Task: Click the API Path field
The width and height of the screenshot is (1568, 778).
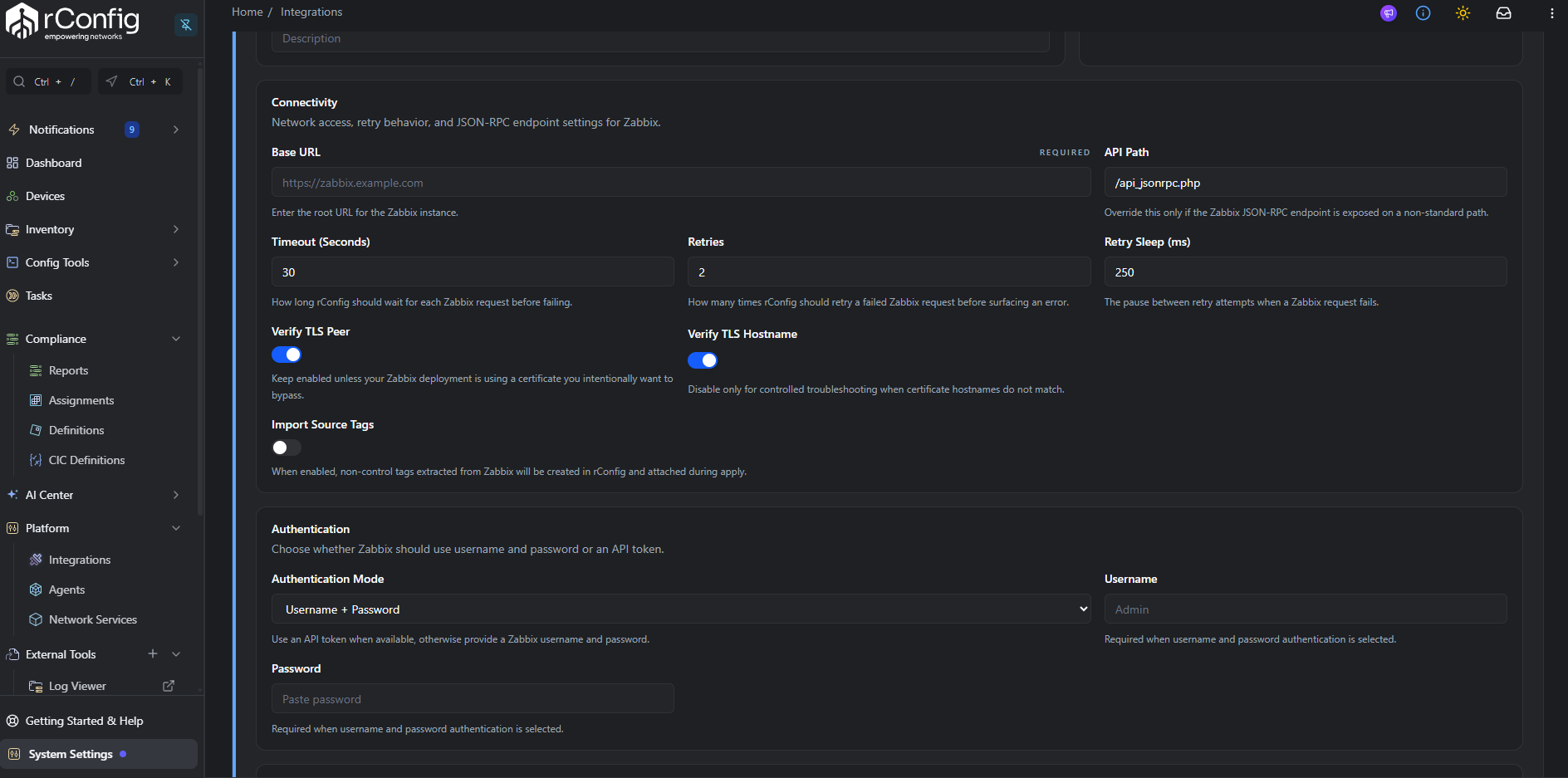Action: click(1306, 183)
